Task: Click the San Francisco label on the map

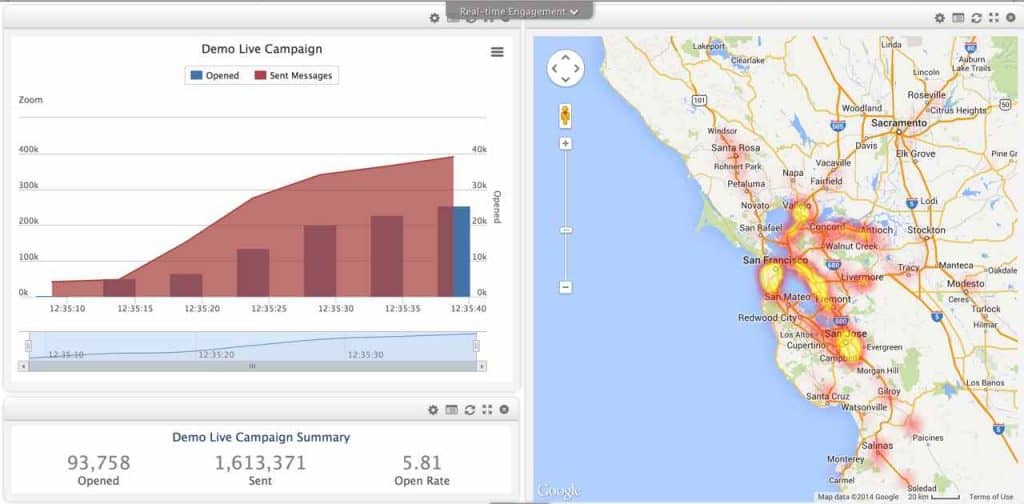Action: [x=775, y=260]
